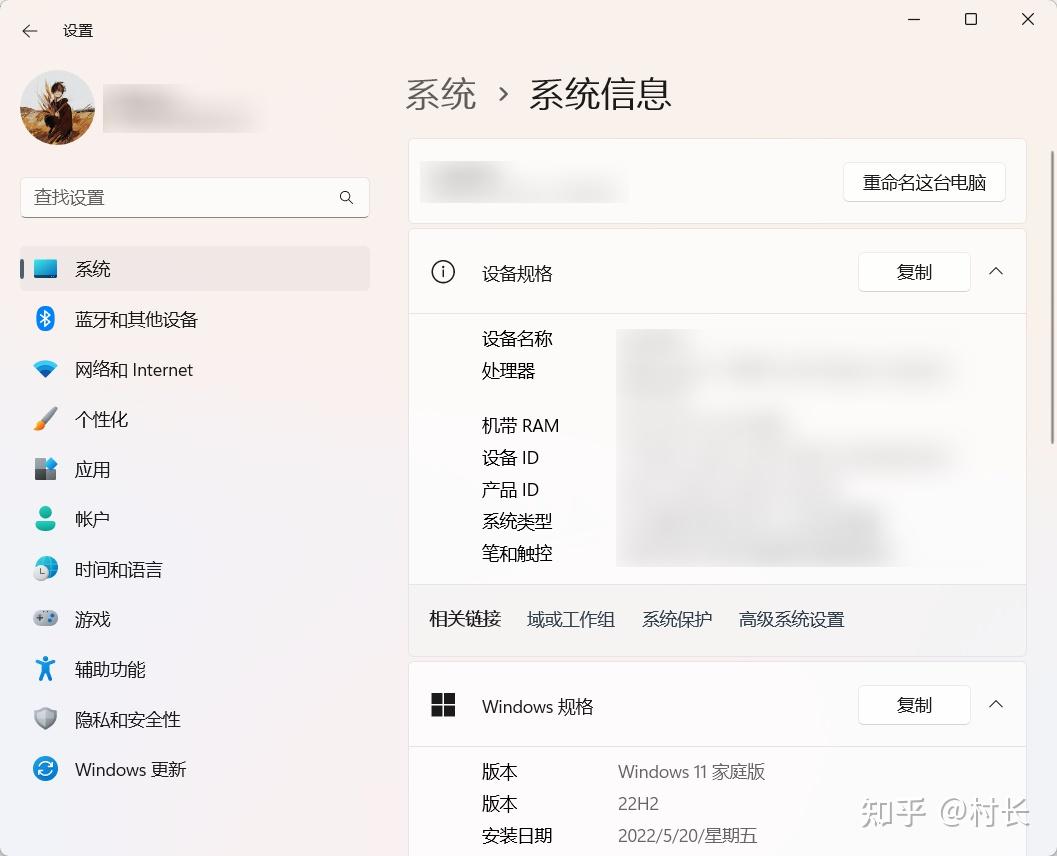Click the vertical scrollbar thumb
This screenshot has height=856, width=1057.
pyautogui.click(x=1052, y=297)
